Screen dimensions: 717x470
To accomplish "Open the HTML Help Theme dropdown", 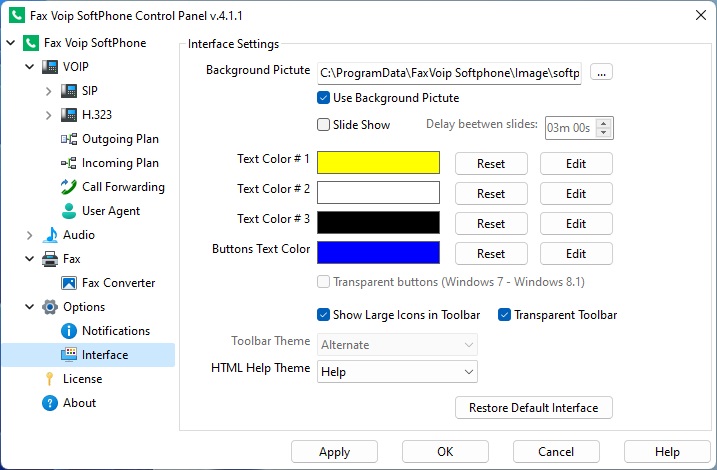I will pos(397,372).
